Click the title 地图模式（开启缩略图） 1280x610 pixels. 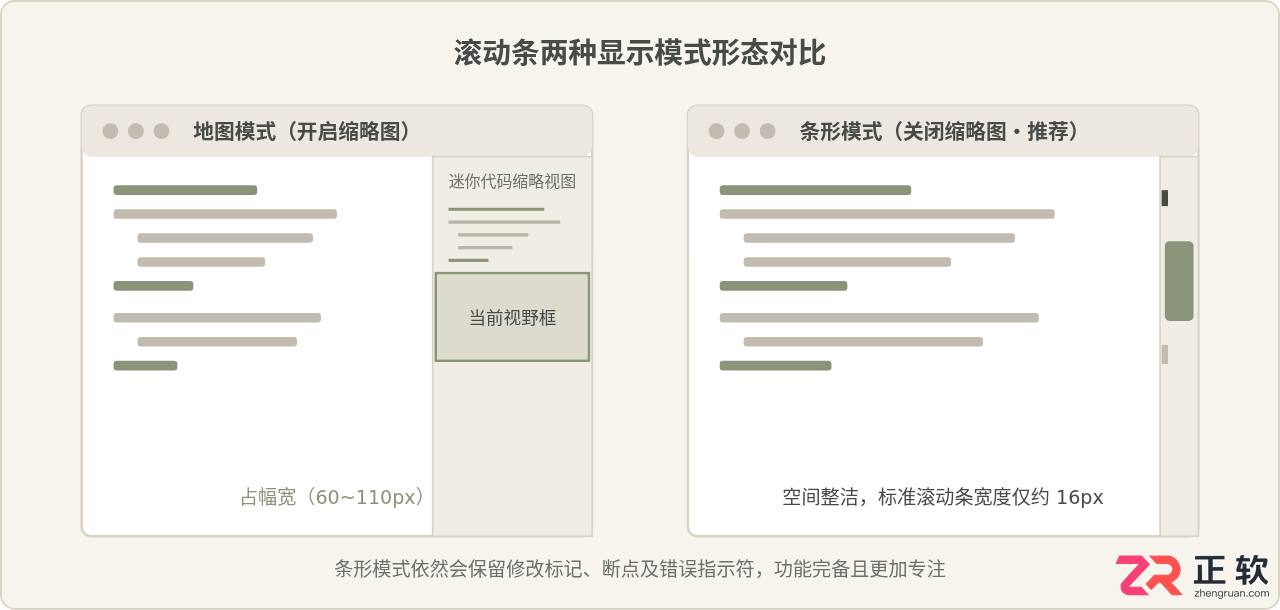[306, 131]
